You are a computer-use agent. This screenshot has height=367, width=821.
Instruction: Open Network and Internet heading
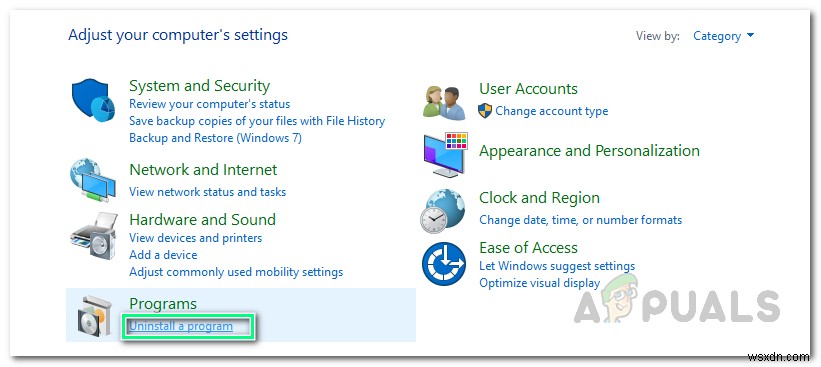[x=203, y=169]
